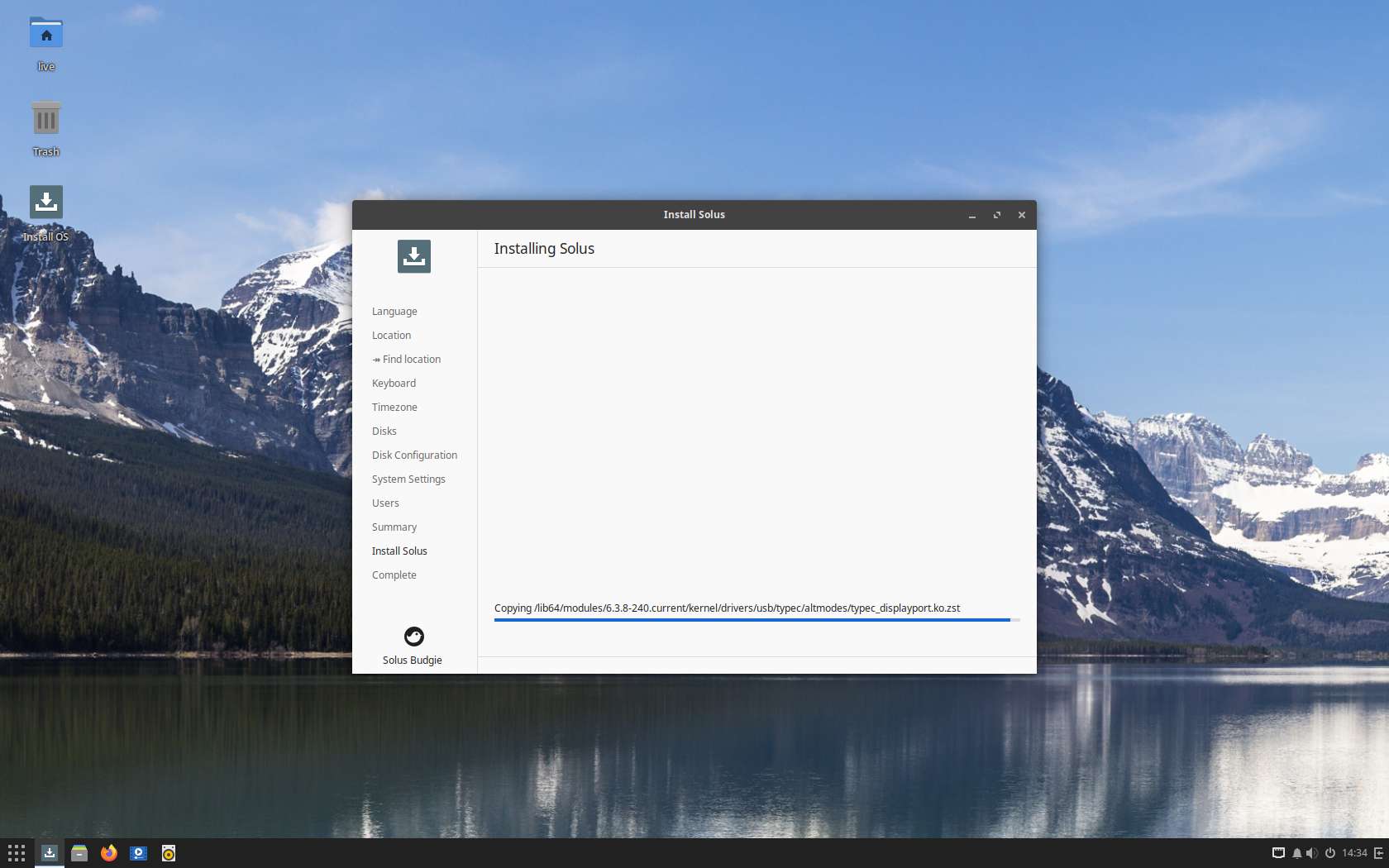This screenshot has width=1389, height=868.
Task: Select the Find location step
Action: [407, 360]
